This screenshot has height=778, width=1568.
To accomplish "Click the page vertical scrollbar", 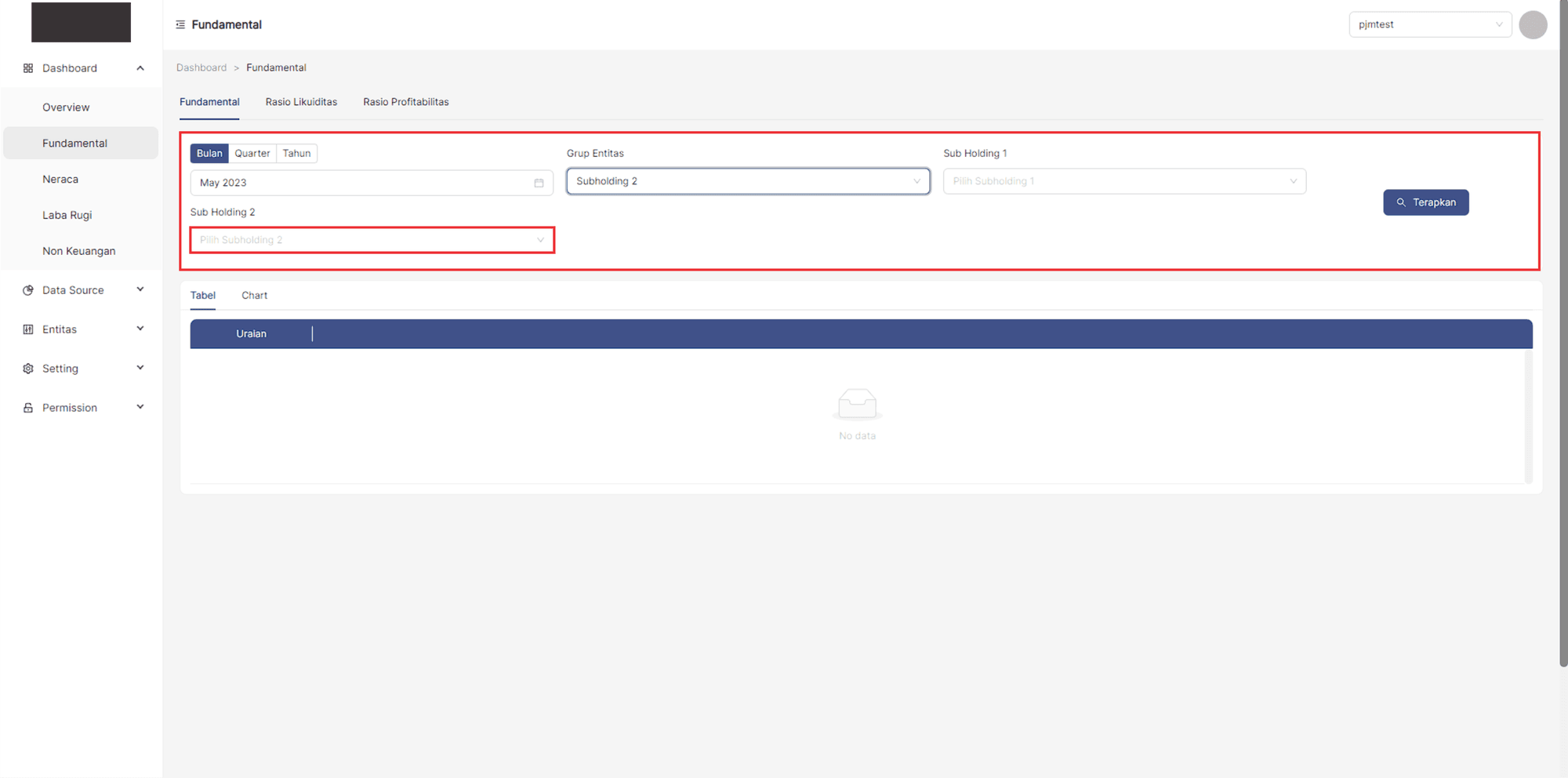I will 1563,333.
